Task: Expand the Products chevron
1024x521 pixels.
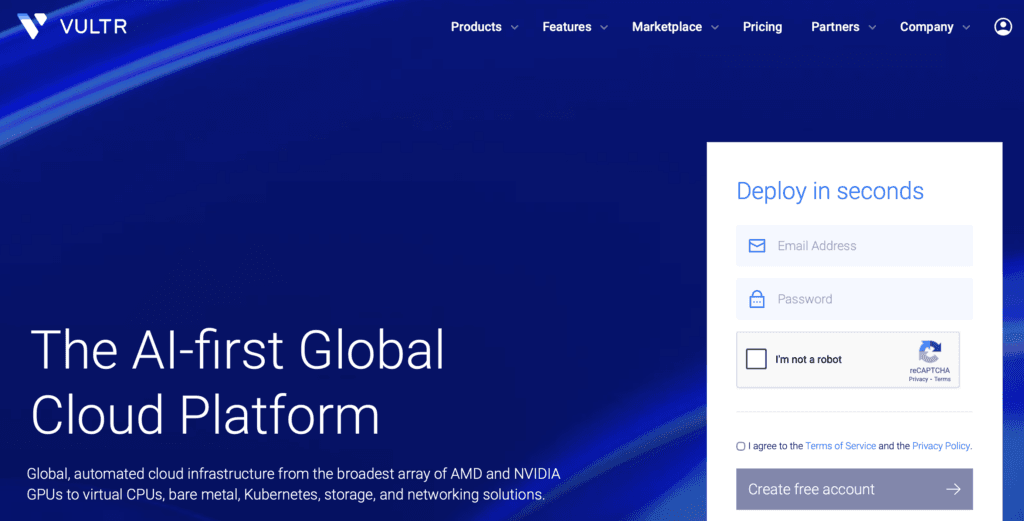Action: pyautogui.click(x=515, y=27)
